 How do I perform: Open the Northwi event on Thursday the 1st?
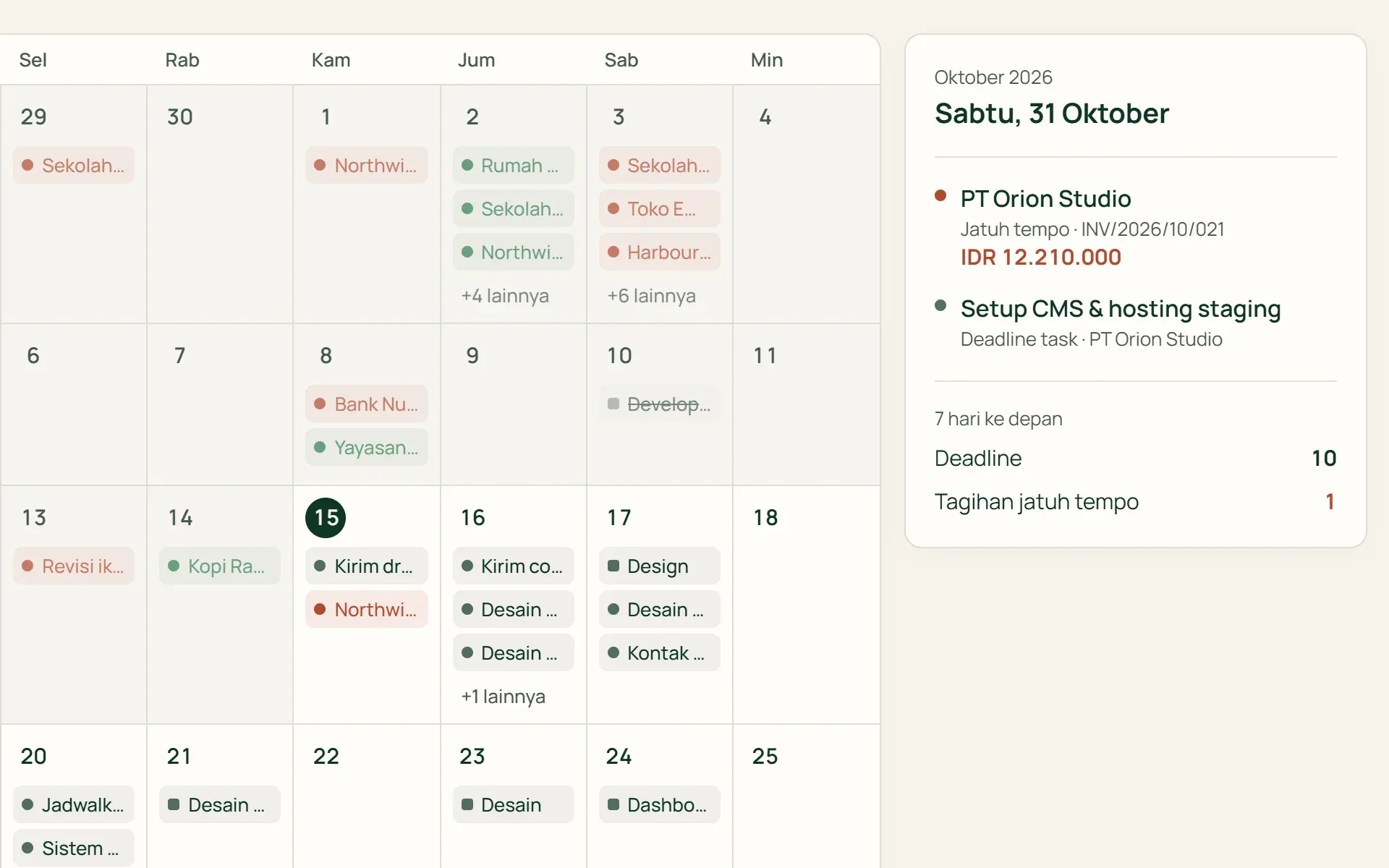(366, 165)
